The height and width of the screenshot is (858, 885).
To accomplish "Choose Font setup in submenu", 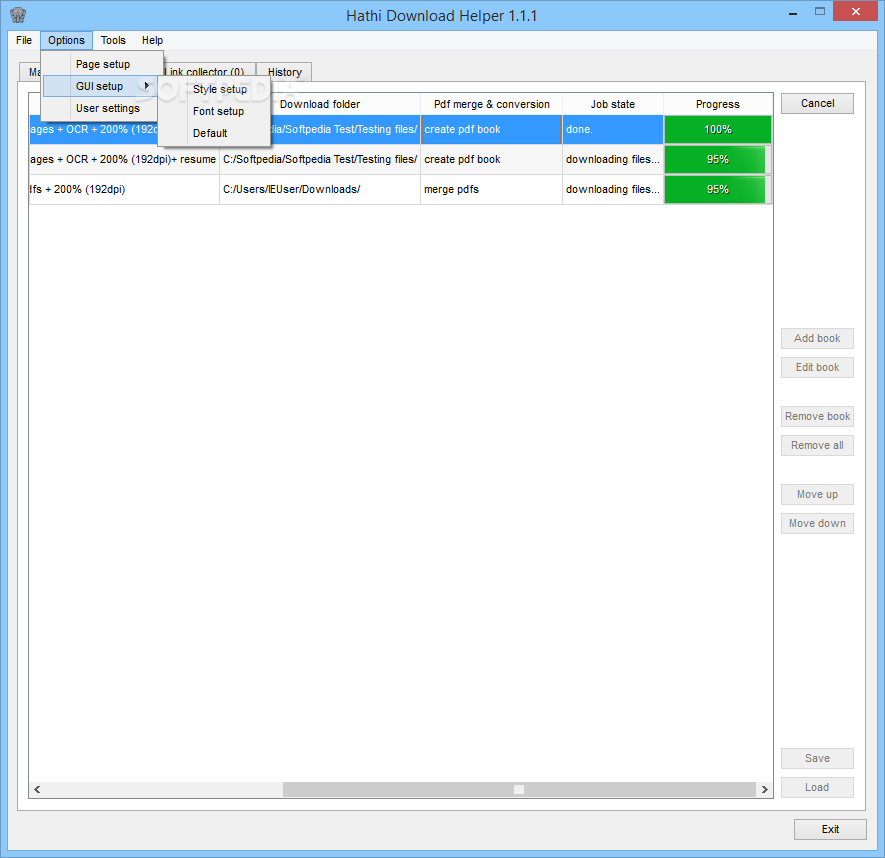I will point(218,111).
